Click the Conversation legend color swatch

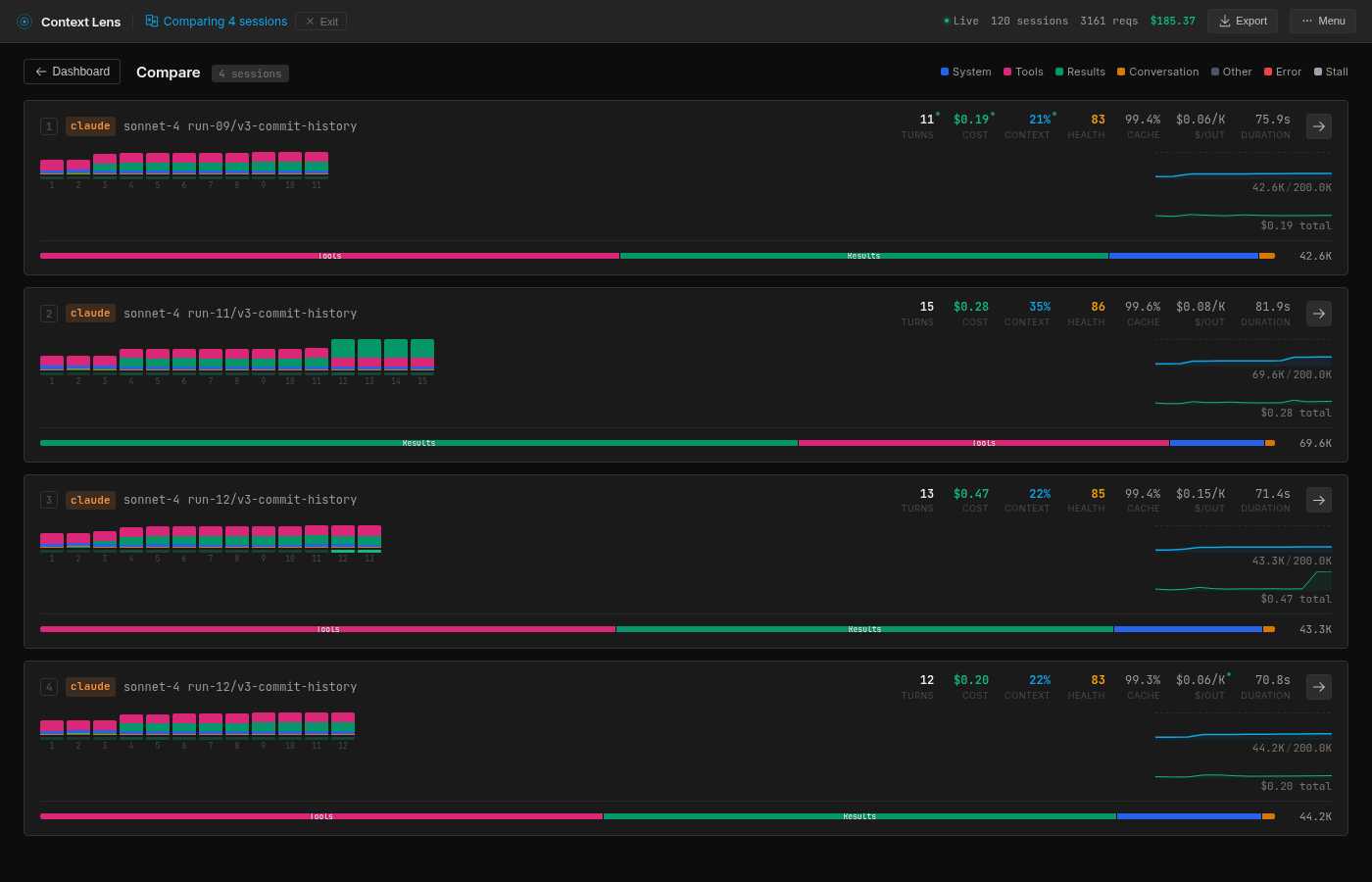[x=1121, y=72]
